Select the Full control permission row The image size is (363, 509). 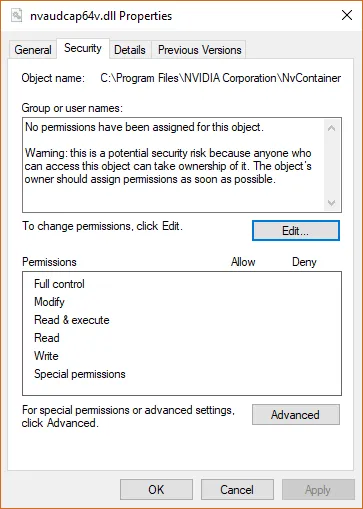[182, 284]
